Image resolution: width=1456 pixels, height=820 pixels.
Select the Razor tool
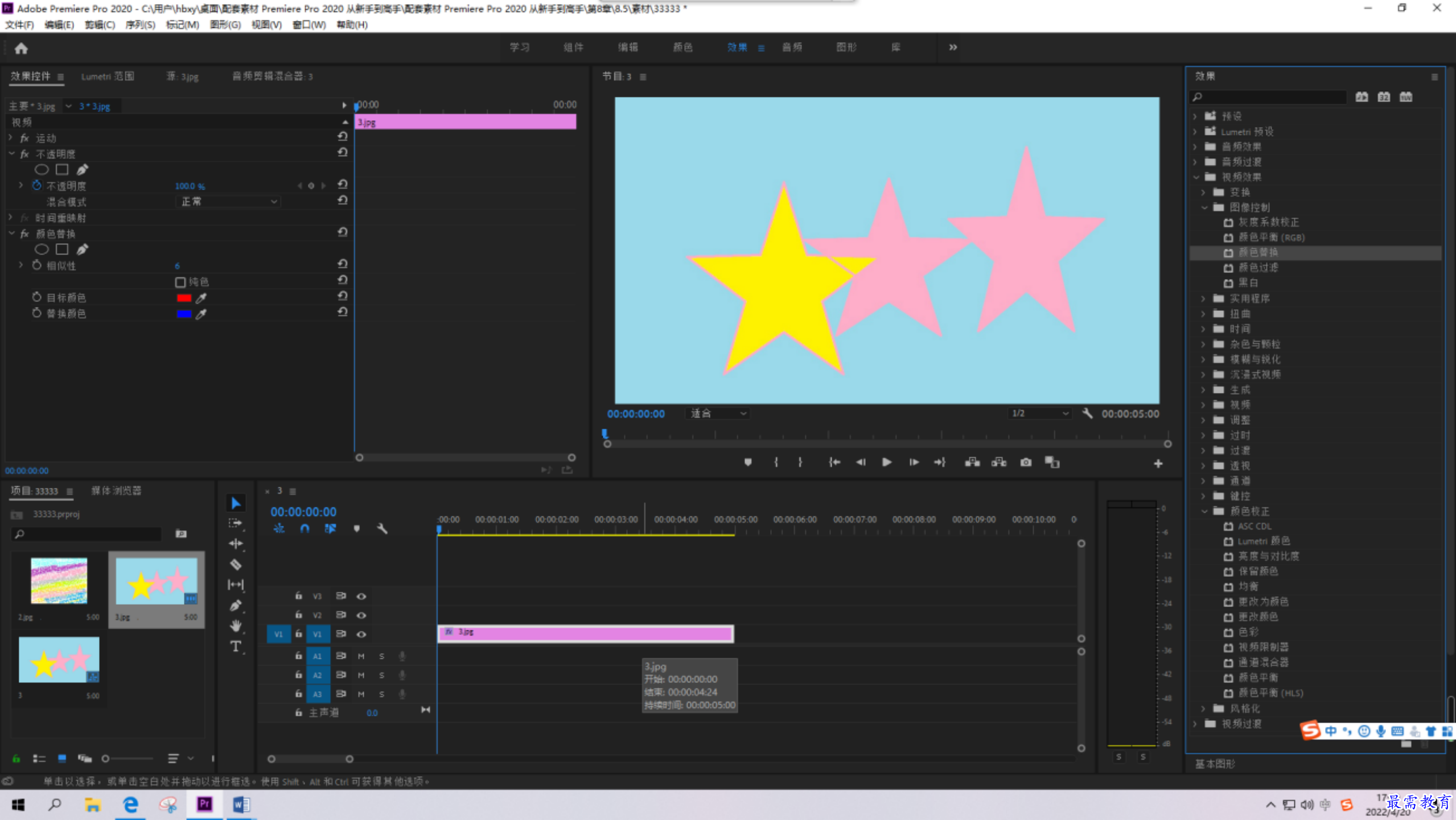click(236, 564)
